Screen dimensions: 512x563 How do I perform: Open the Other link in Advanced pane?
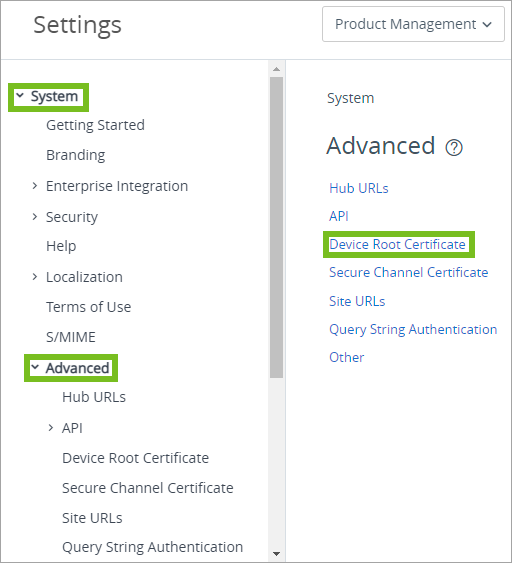346,357
